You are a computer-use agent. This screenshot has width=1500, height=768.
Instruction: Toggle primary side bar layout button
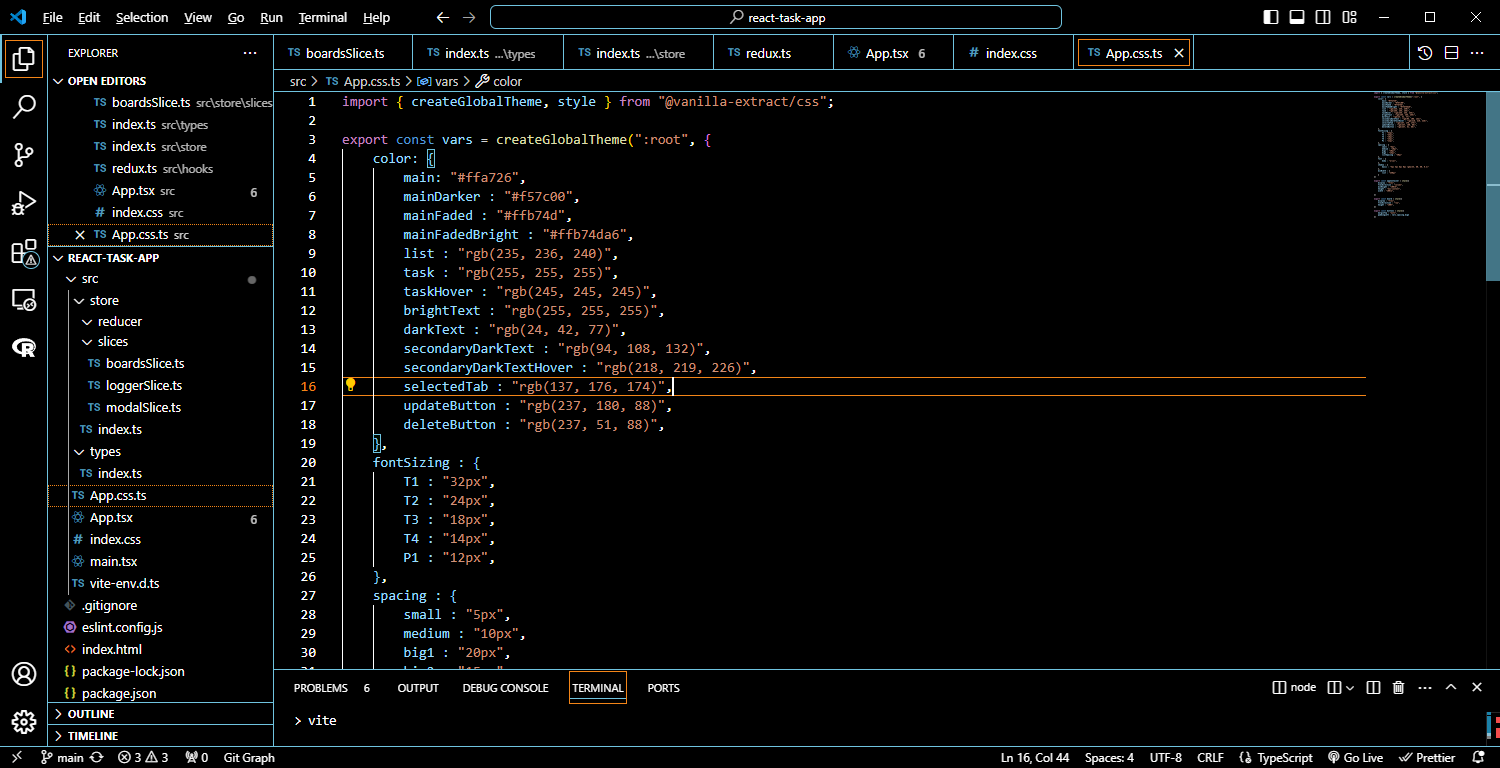tap(1271, 17)
